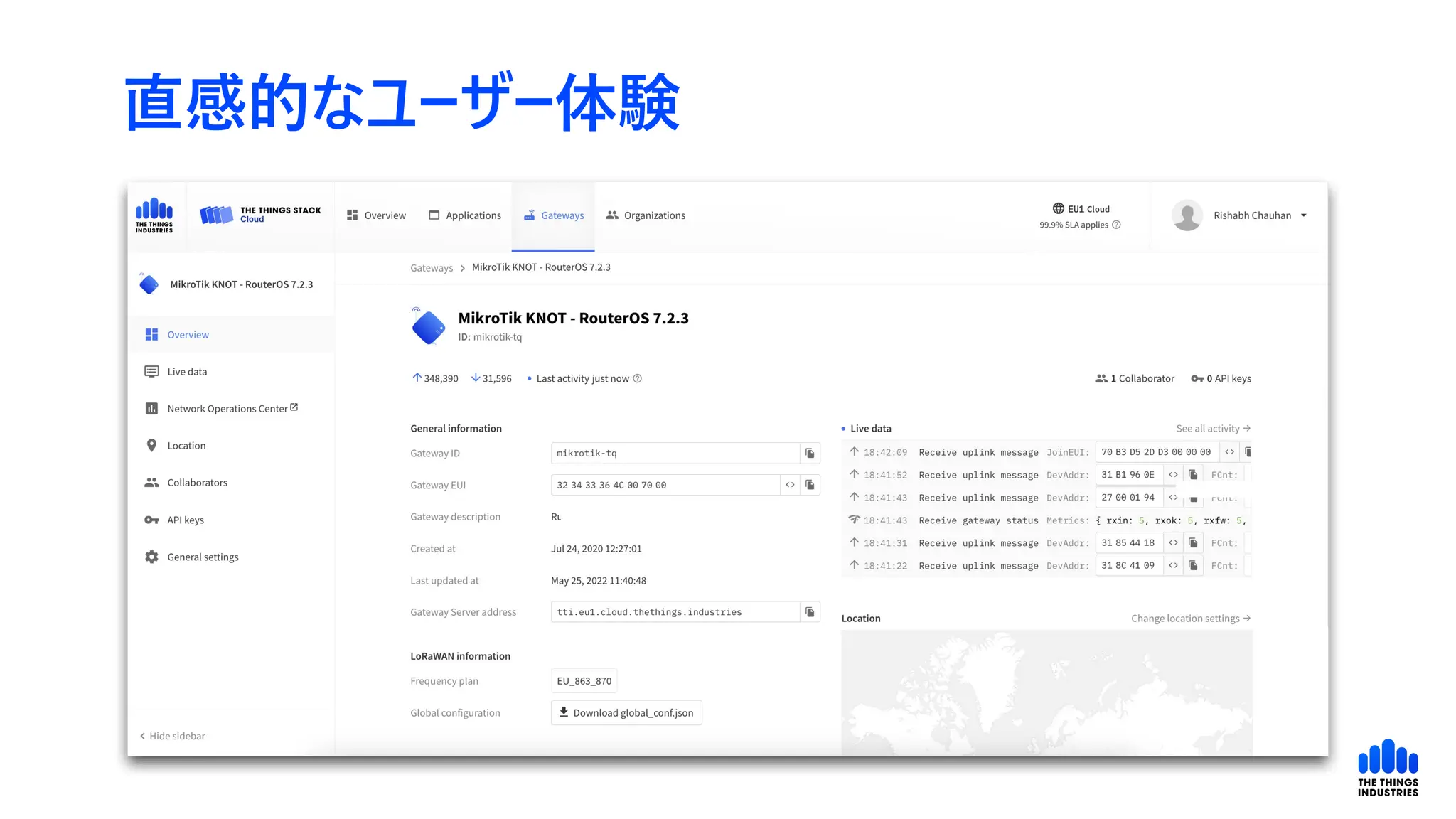Open the Overview top navigation tab
The height and width of the screenshot is (819, 1456).
pos(376,215)
